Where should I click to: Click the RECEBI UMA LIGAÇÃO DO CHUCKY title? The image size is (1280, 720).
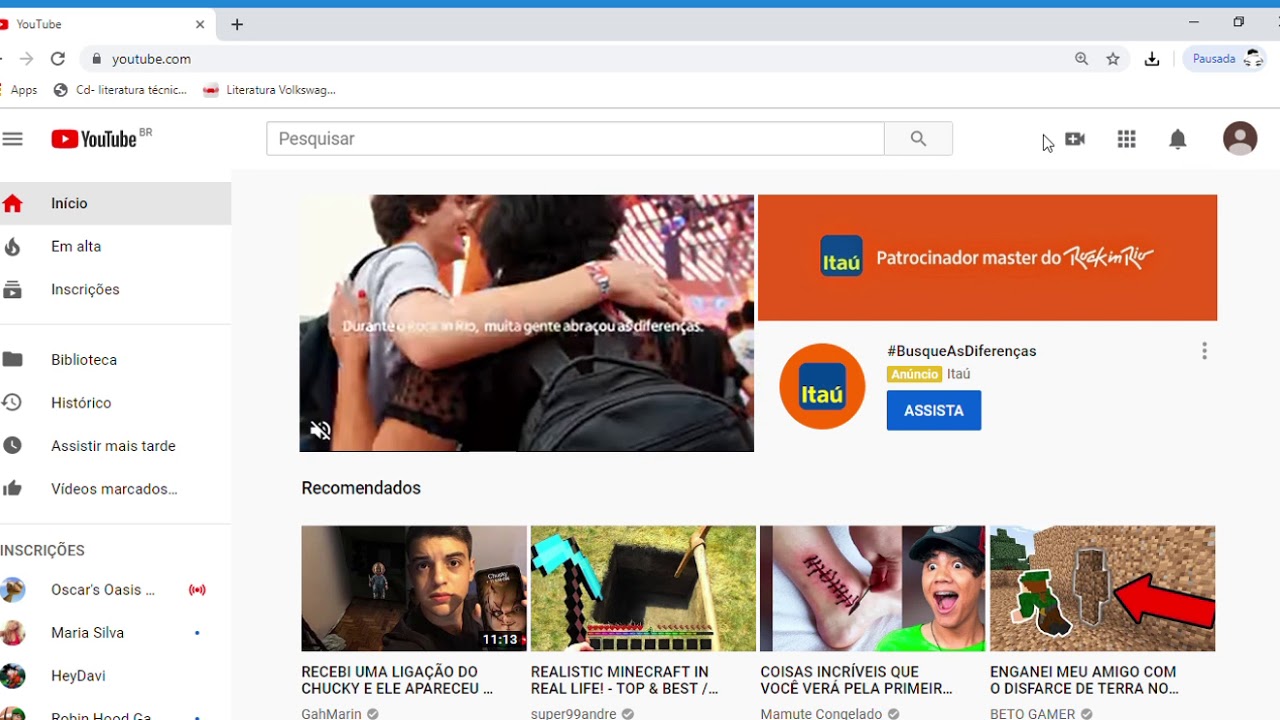tap(397, 680)
